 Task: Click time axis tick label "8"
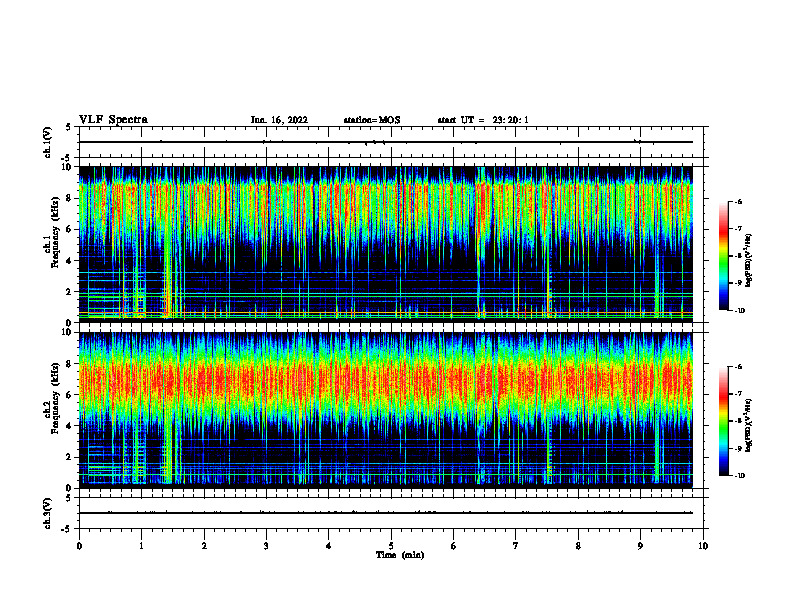(x=578, y=546)
